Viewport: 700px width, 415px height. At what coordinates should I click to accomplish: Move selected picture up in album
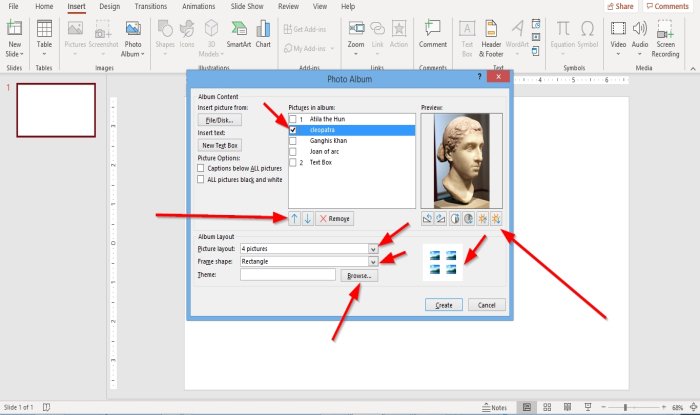(x=294, y=219)
